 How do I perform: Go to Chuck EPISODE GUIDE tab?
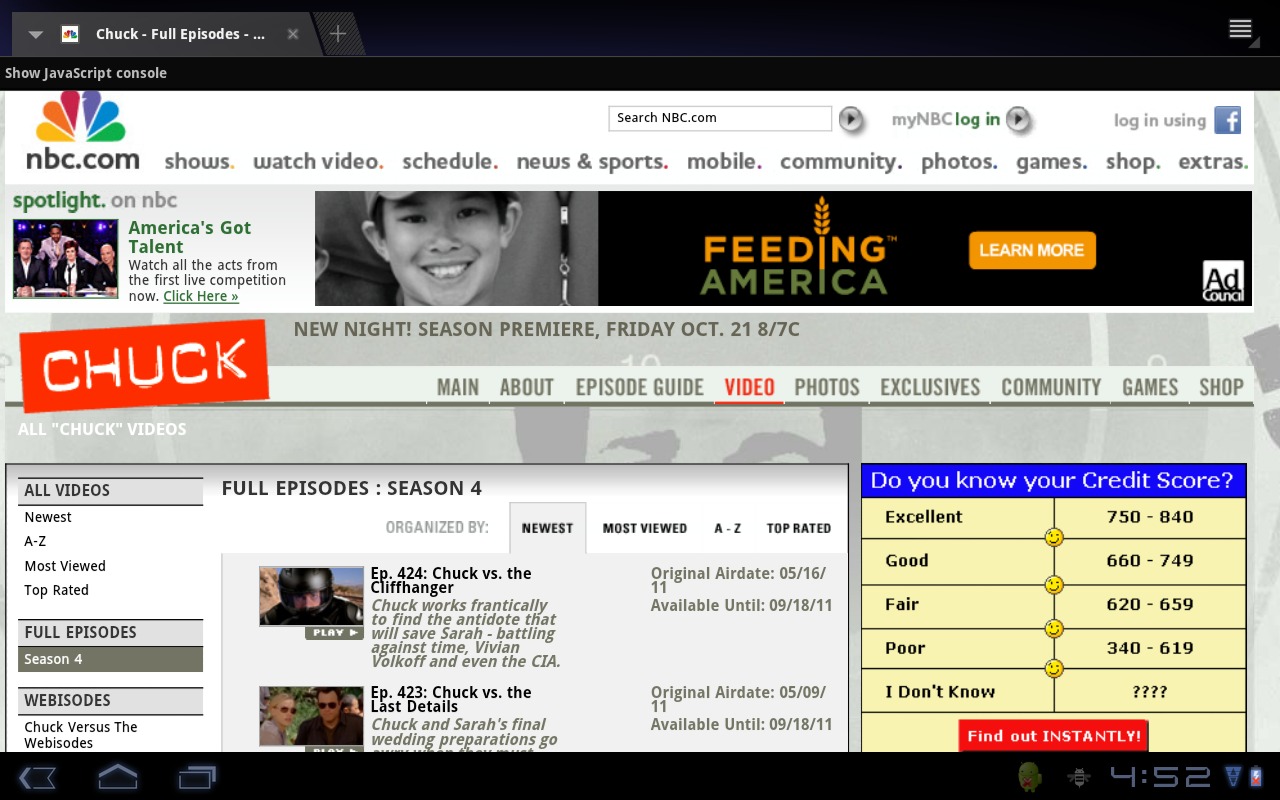click(640, 387)
